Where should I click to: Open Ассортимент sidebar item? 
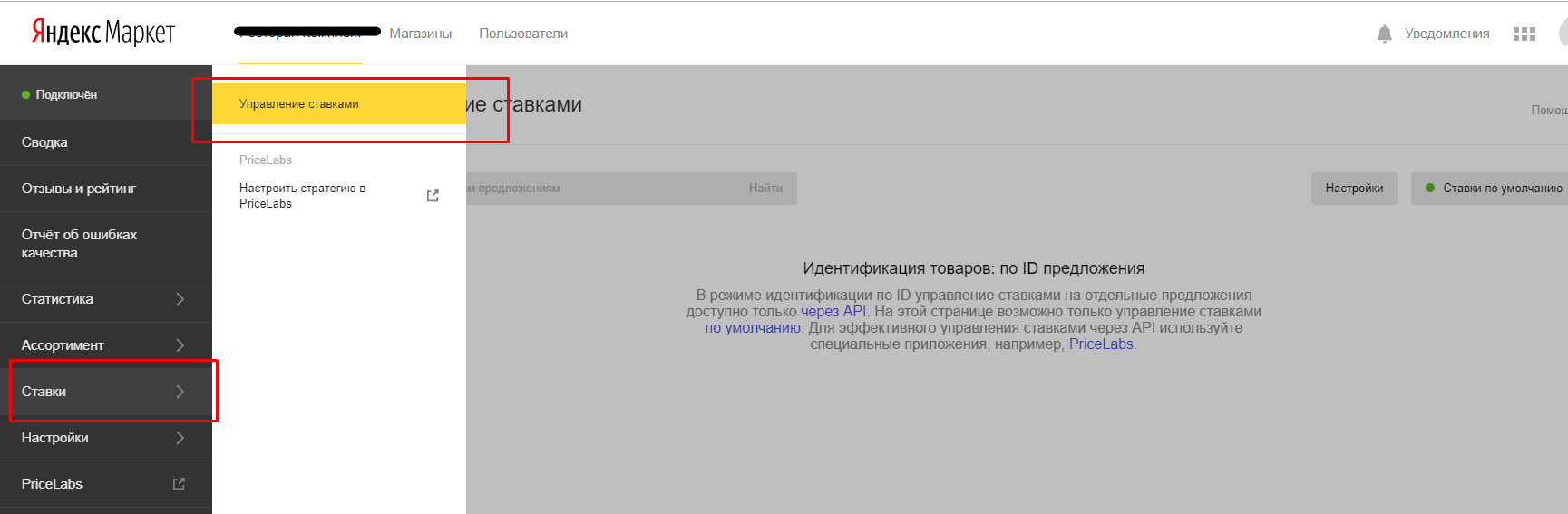tap(106, 345)
